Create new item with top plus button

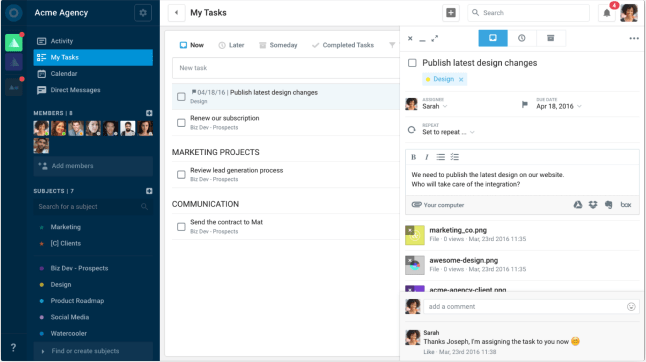click(x=451, y=13)
